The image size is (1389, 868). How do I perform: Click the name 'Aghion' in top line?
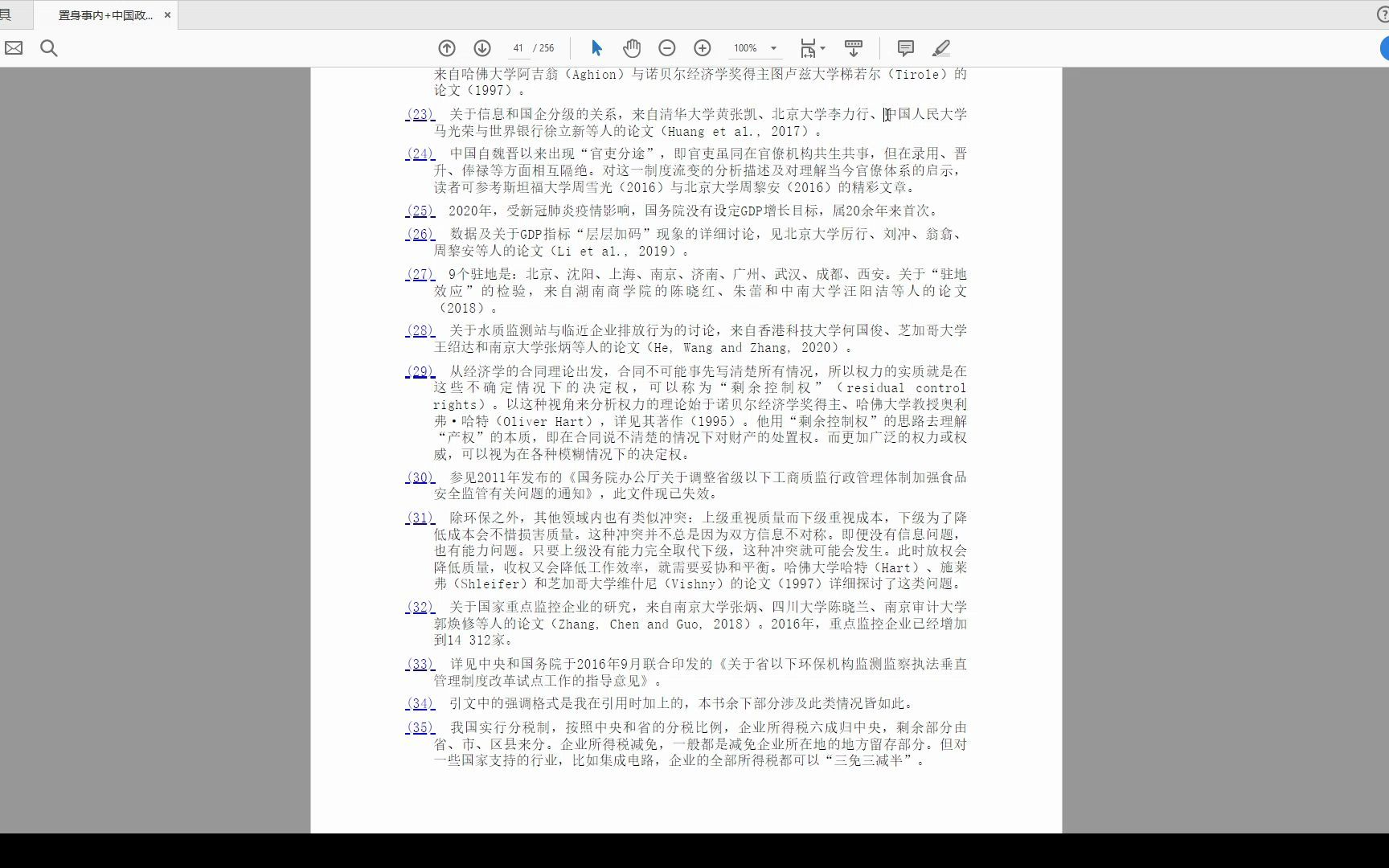595,75
